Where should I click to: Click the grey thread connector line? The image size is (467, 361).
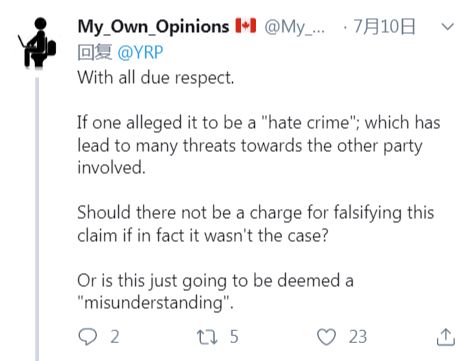point(37,218)
